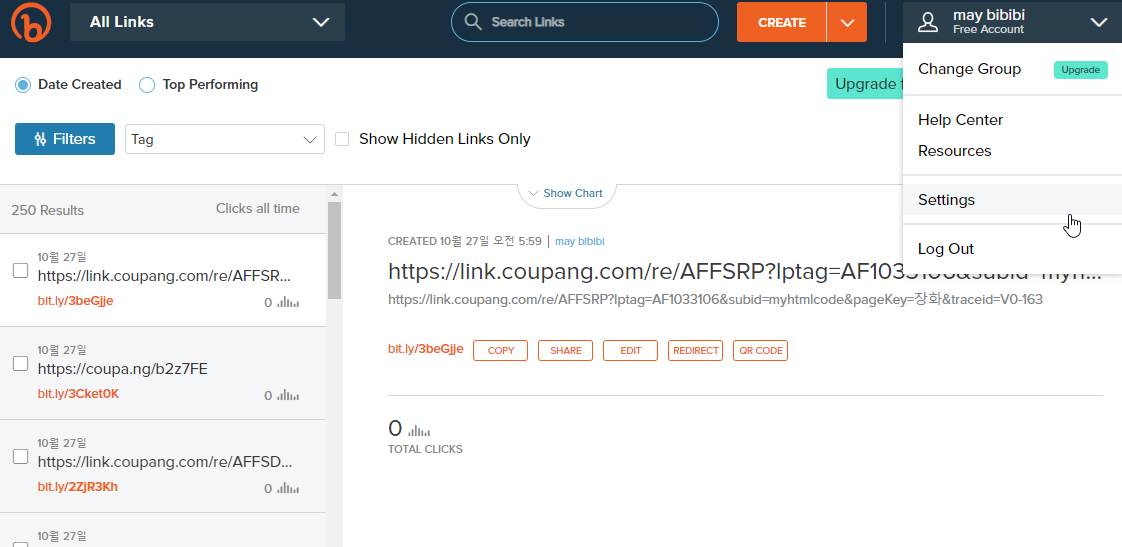Click the EDIT button

630,351
